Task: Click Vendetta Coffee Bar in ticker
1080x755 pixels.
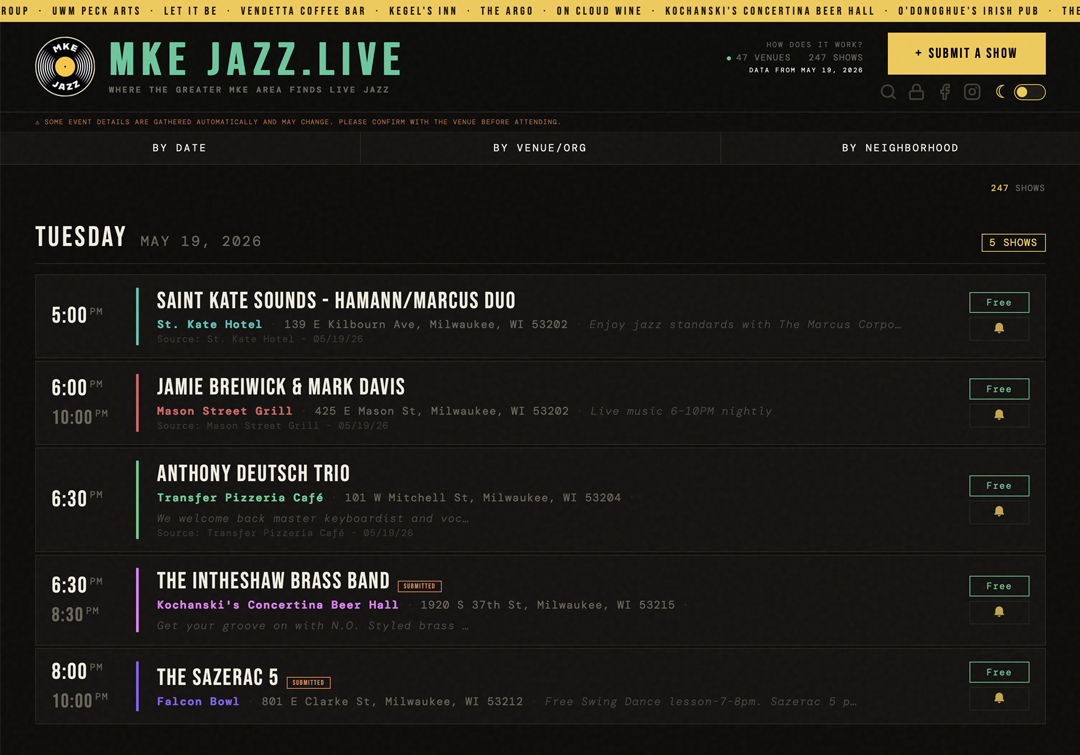Action: (x=303, y=11)
